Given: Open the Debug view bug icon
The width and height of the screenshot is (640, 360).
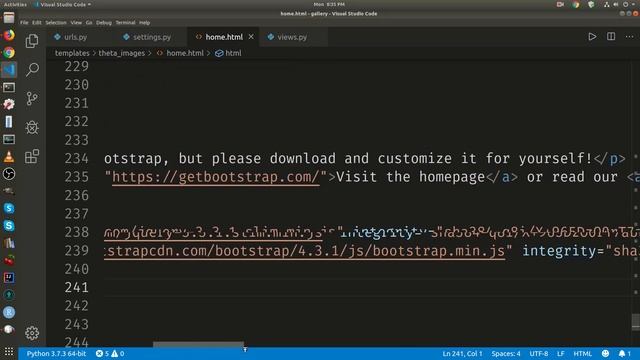Looking at the screenshot, I should click(32, 127).
